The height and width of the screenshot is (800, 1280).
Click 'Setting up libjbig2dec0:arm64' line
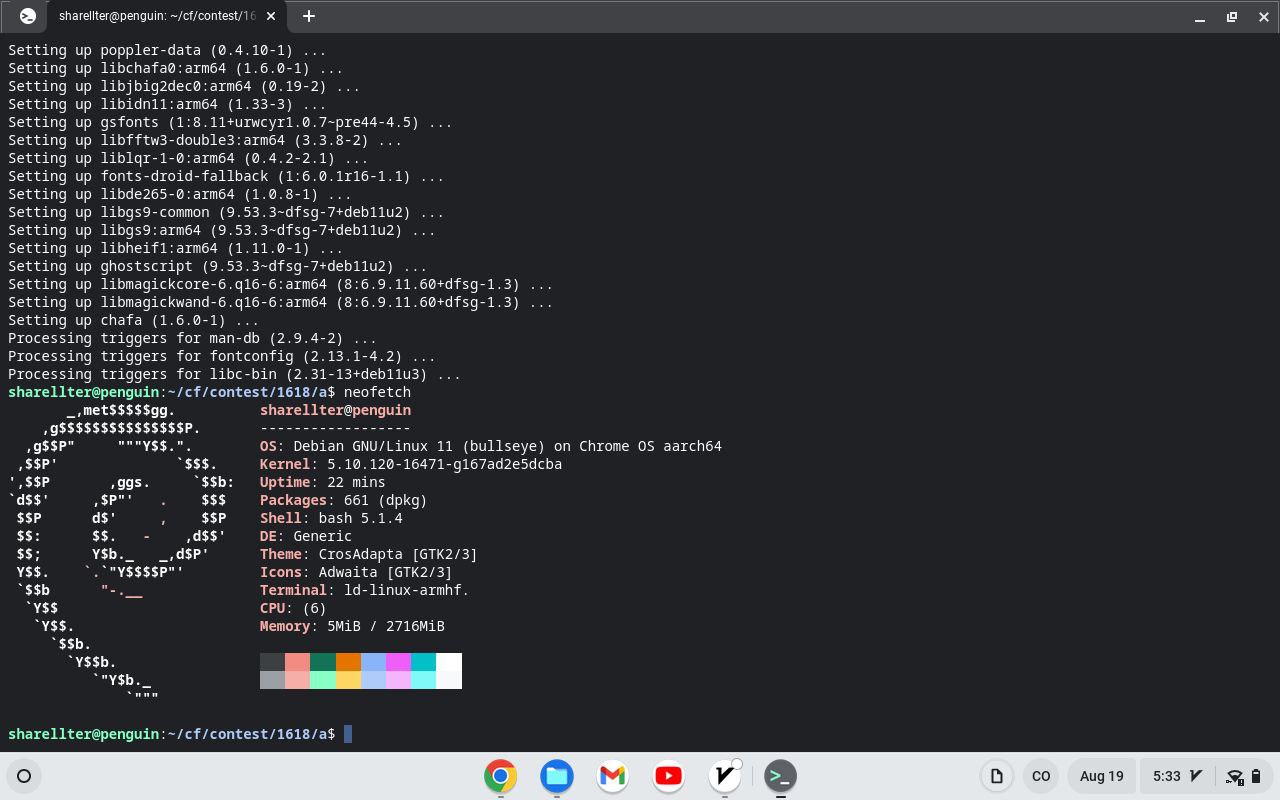[184, 86]
